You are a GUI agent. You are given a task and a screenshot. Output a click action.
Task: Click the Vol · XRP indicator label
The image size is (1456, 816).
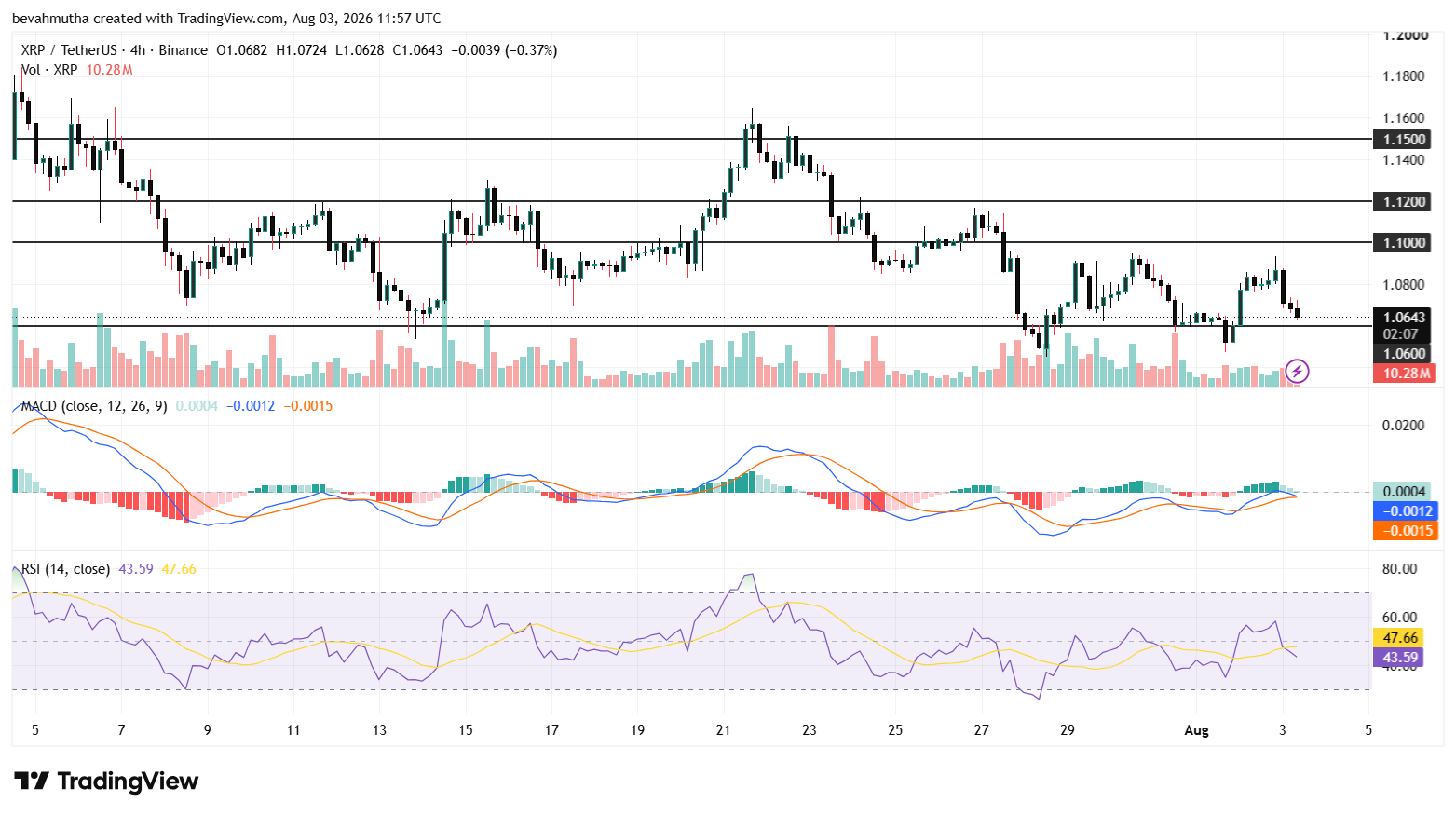49,70
